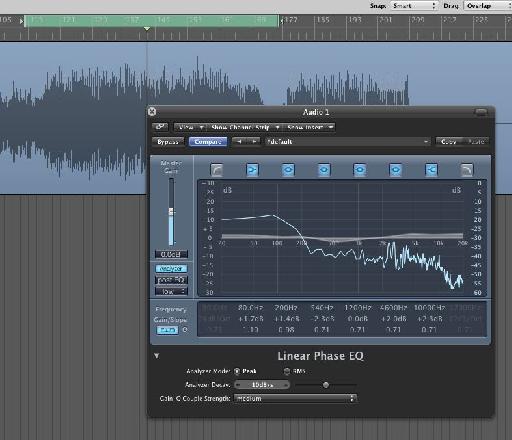Collapse the extended parameters triangle
Image resolution: width=512 pixels, height=440 pixels.
157,356
